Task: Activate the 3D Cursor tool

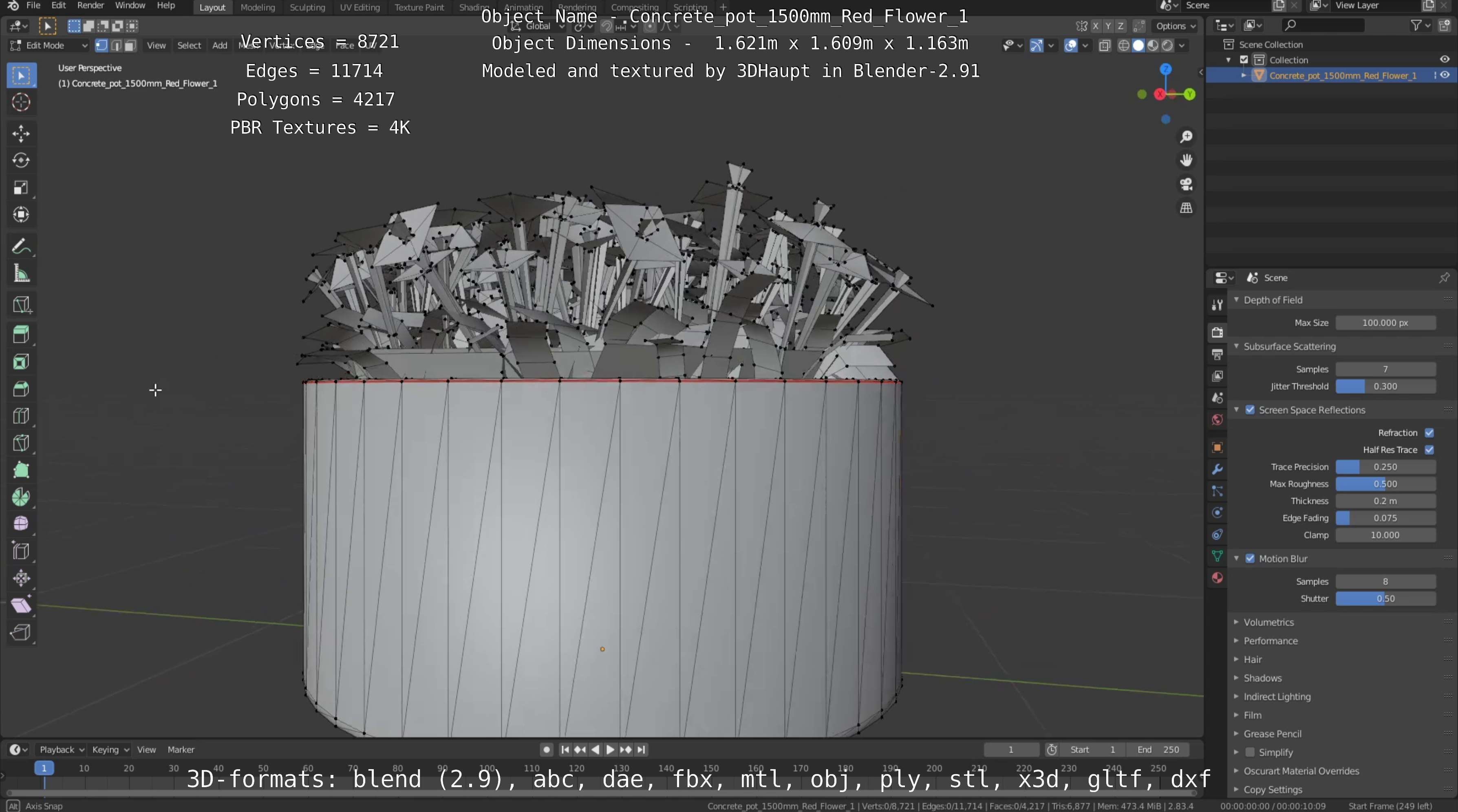Action: click(x=22, y=102)
